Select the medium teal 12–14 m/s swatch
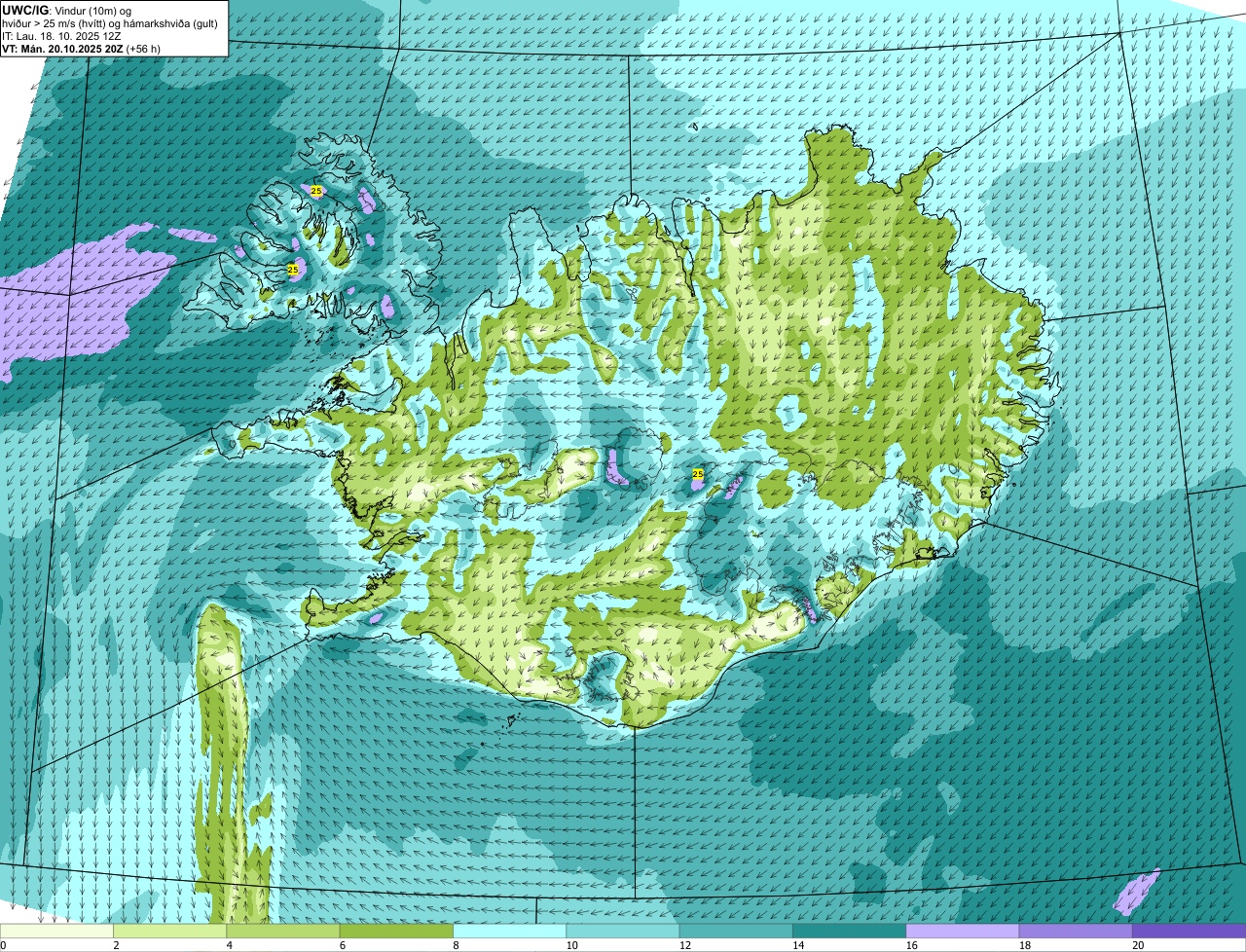 [x=736, y=931]
